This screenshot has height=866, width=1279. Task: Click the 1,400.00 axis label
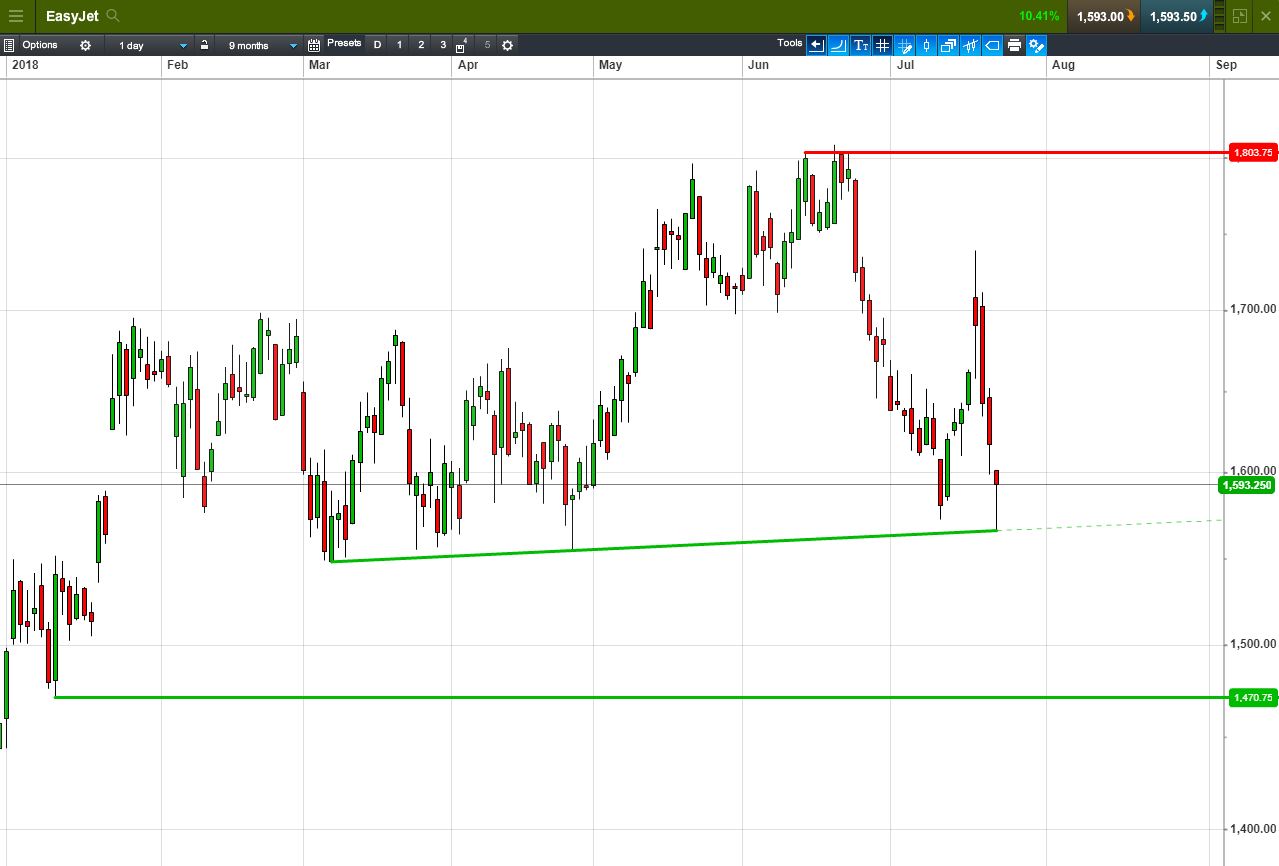1253,829
